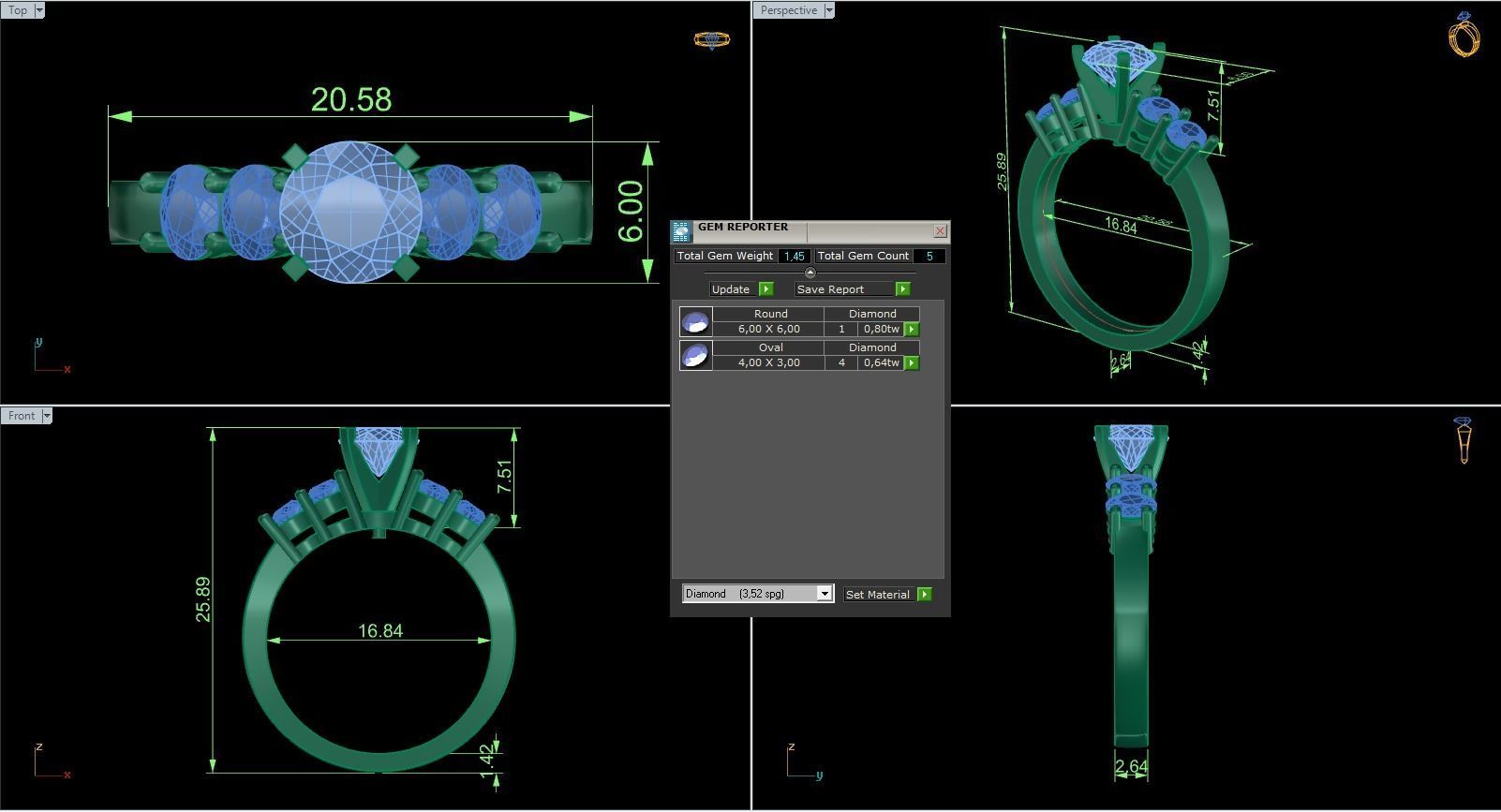
Task: Click the 1.42 dimension in the Front view
Action: point(485,761)
